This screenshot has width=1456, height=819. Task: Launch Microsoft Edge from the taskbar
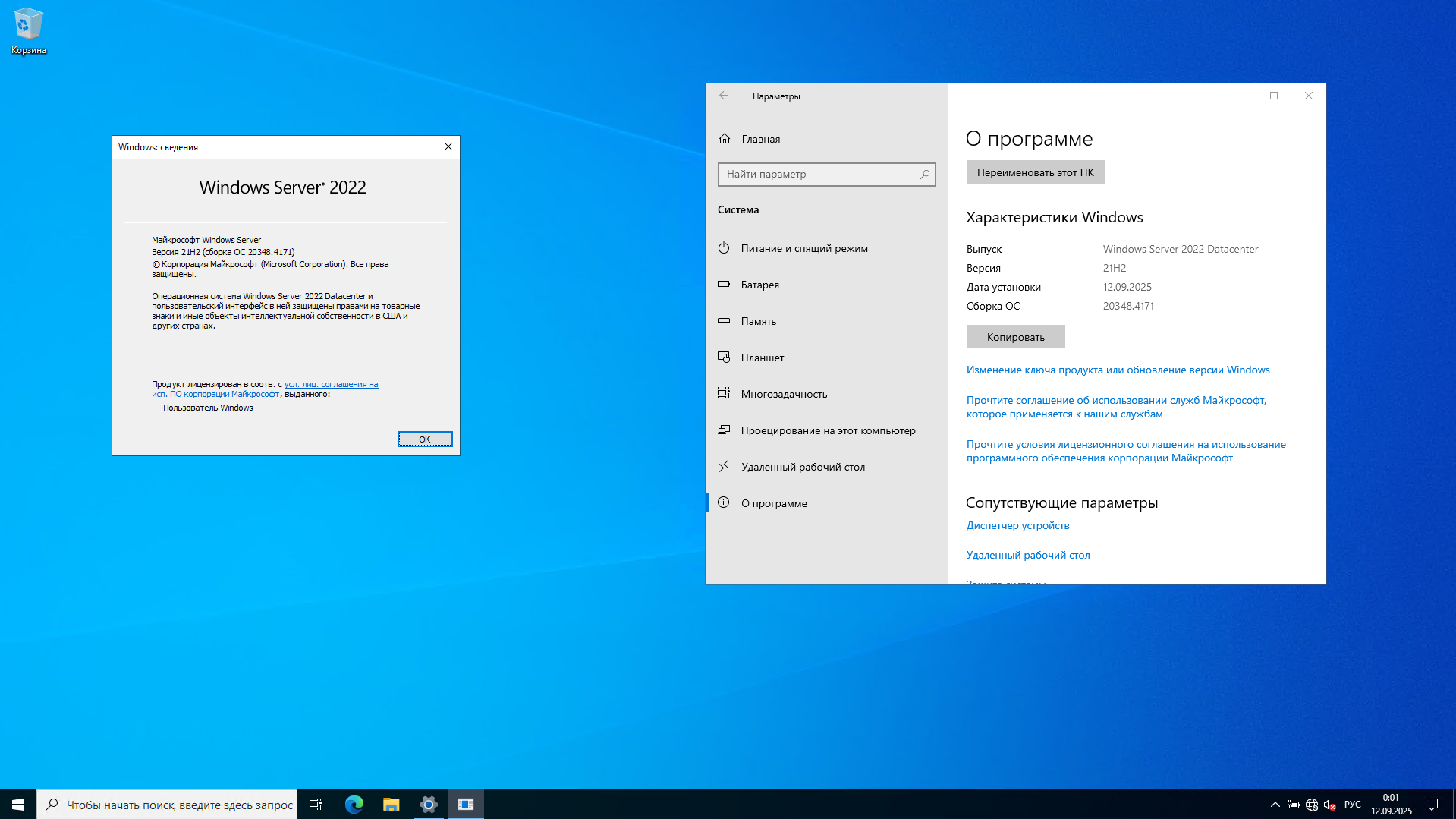[354, 805]
